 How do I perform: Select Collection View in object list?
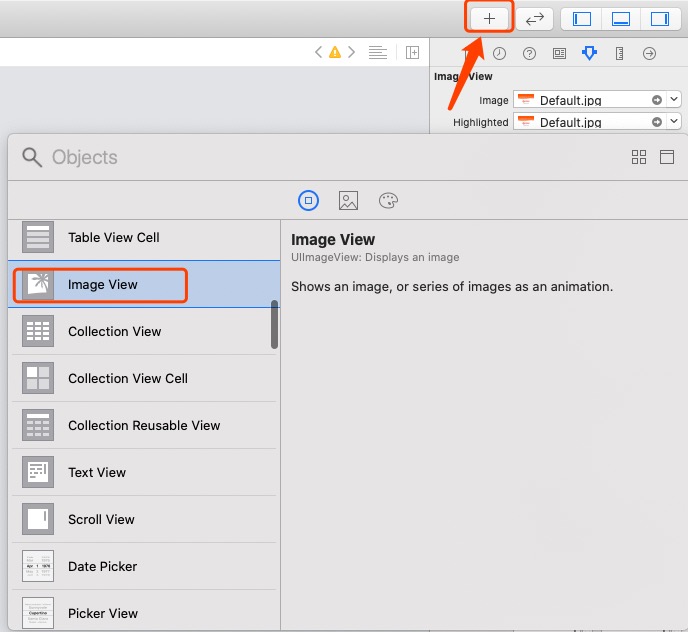[x=115, y=331]
